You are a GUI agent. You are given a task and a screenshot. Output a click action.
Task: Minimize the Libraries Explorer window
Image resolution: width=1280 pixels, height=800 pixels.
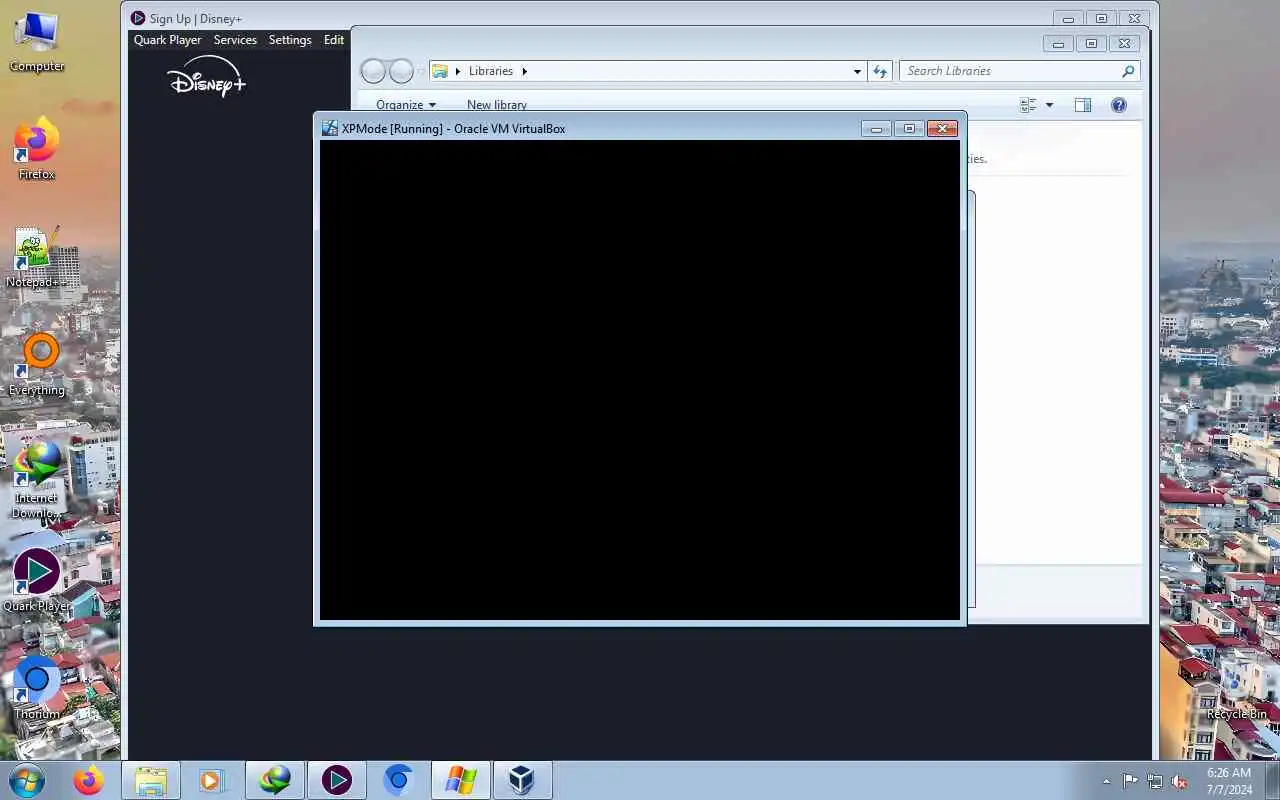pos(1058,43)
